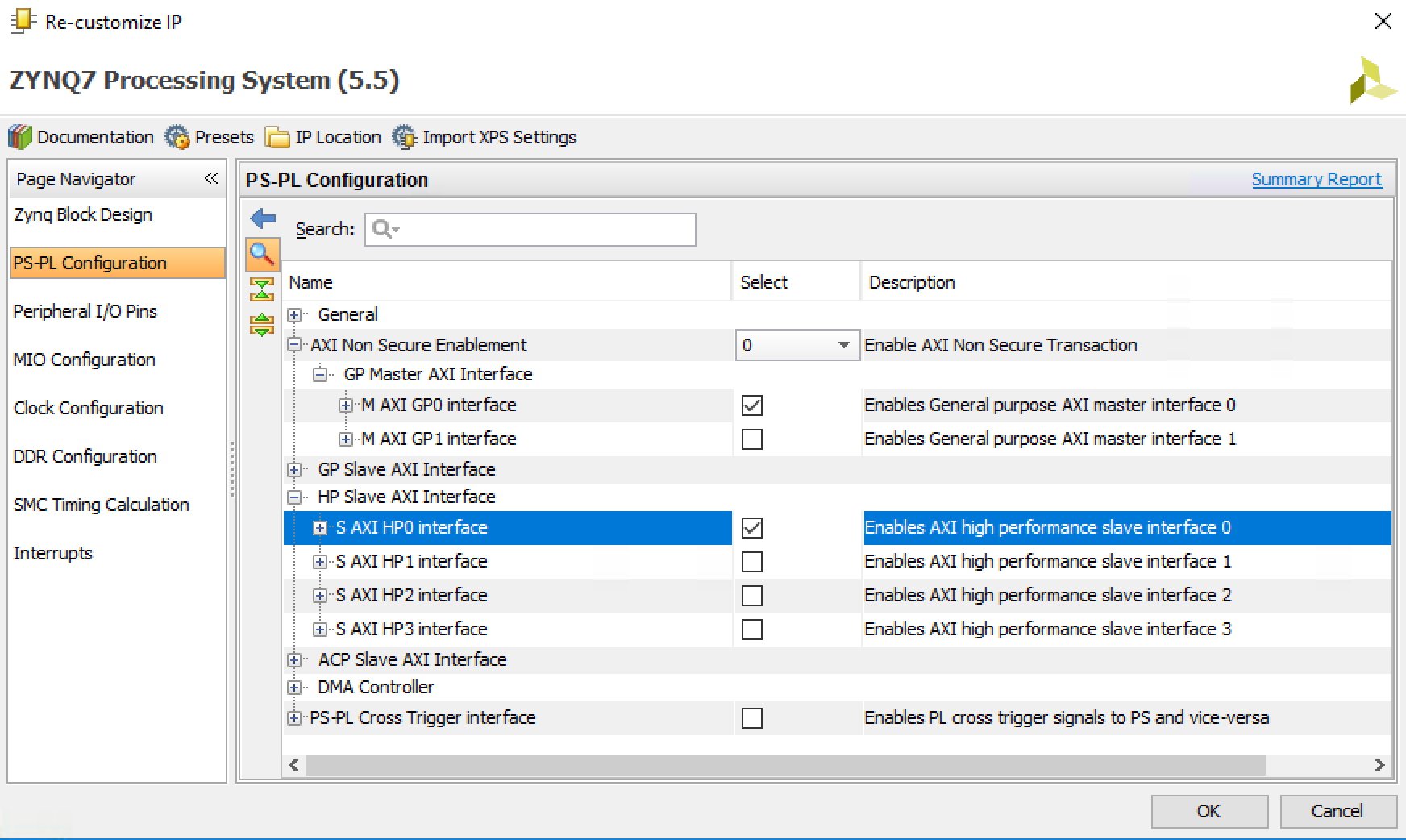Image resolution: width=1406 pixels, height=840 pixels.
Task: Click the Description column header
Action: point(1127,282)
